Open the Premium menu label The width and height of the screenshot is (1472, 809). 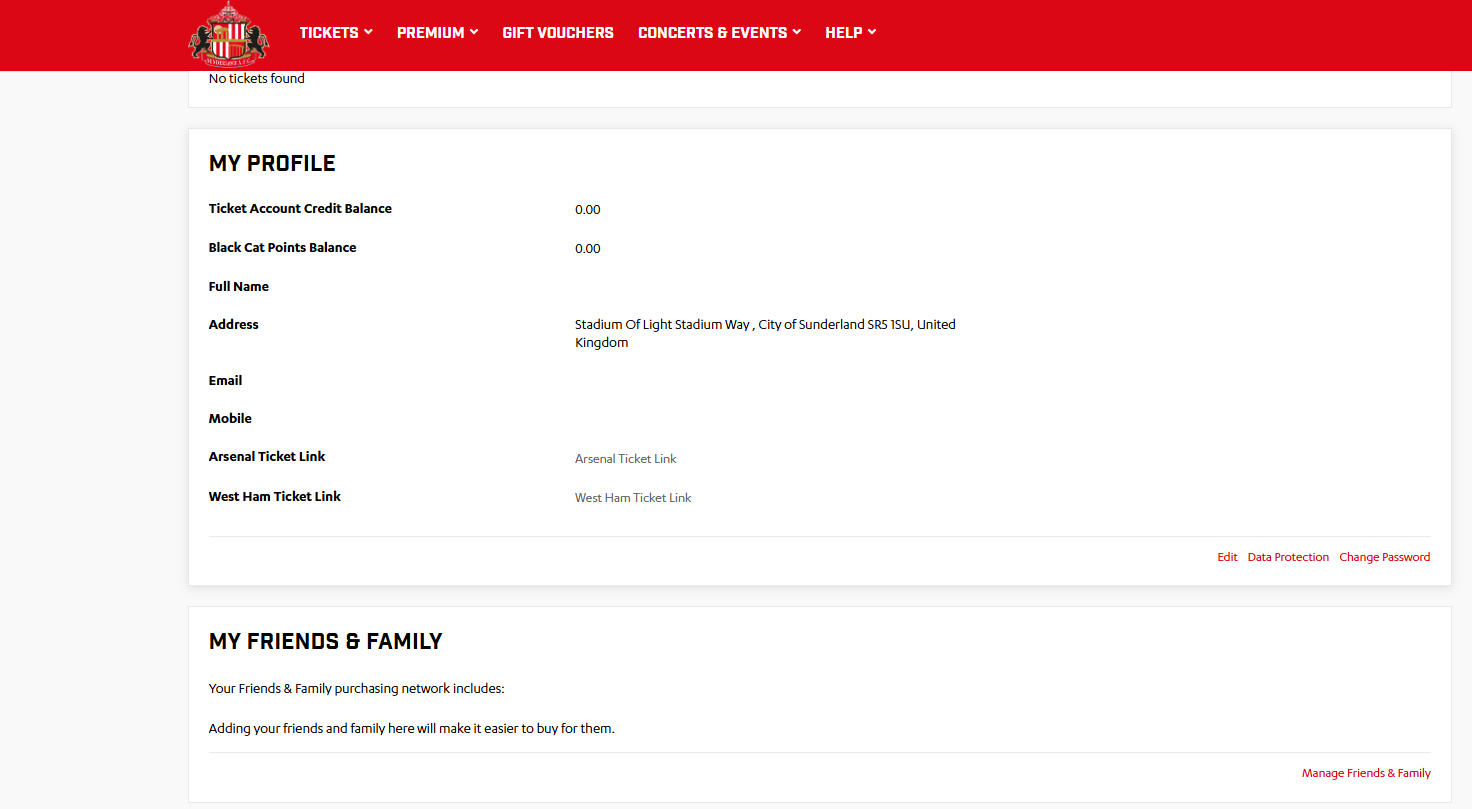click(430, 33)
